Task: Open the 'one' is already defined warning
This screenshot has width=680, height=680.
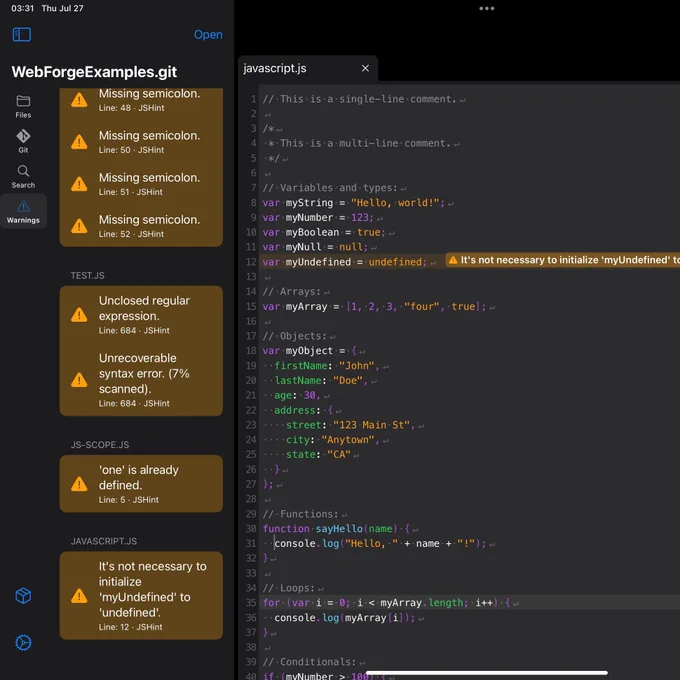Action: [x=141, y=484]
